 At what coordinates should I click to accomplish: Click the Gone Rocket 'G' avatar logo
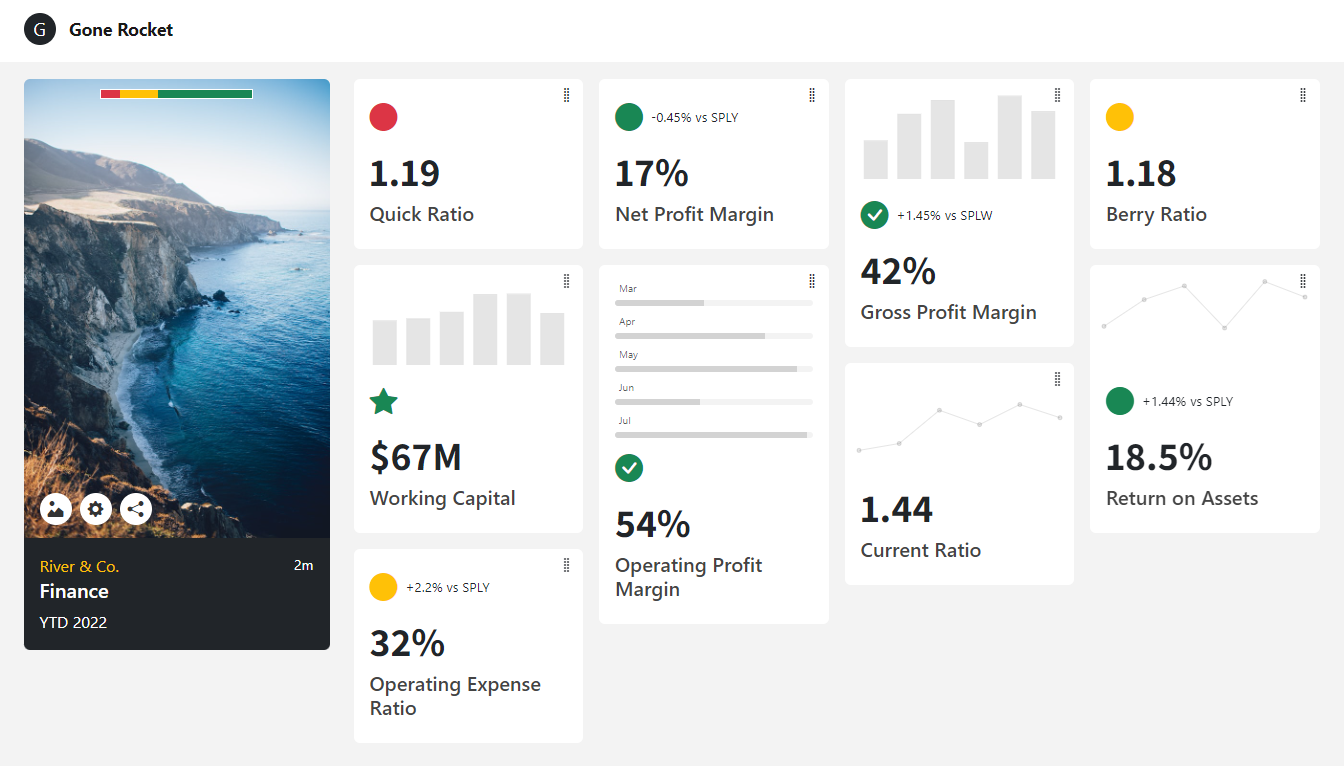tap(40, 30)
